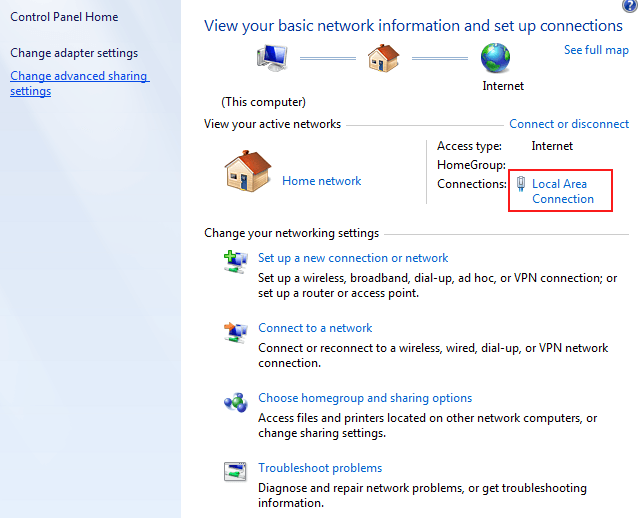Screen dimensions: 639x518
Task: Click the house icon in network map
Action: coord(383,58)
